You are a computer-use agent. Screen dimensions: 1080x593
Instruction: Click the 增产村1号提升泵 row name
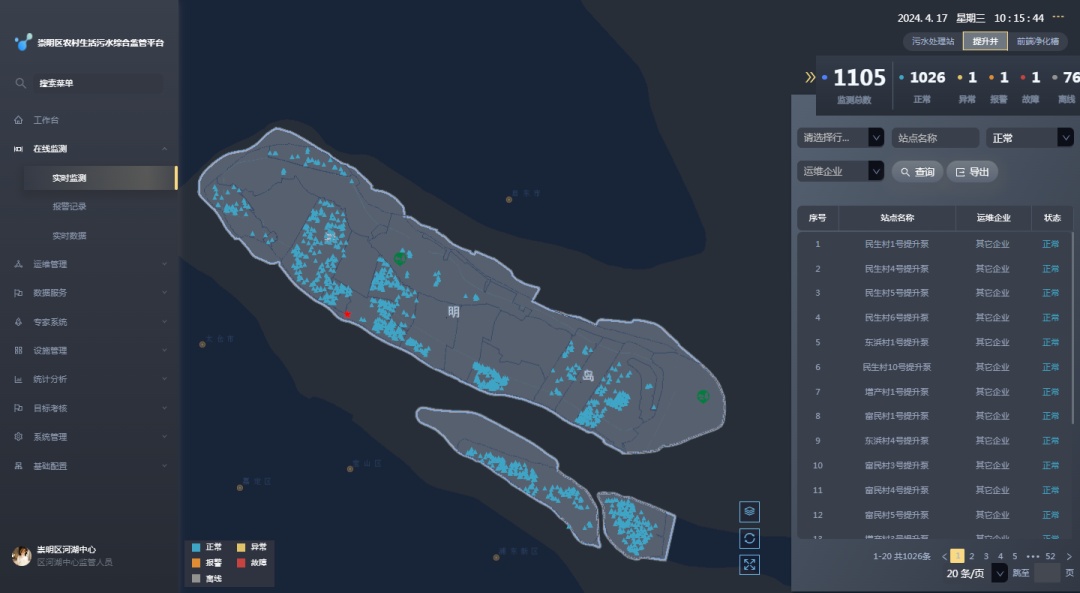point(897,392)
